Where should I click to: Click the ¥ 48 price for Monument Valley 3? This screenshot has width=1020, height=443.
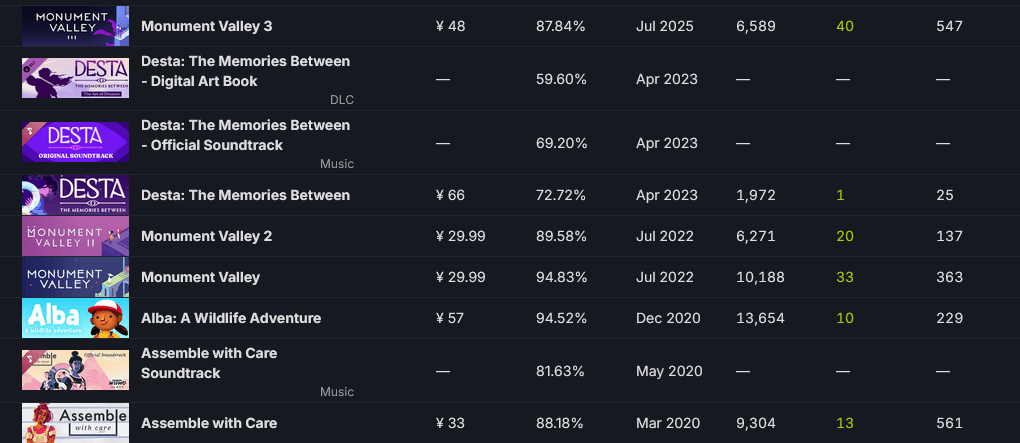pyautogui.click(x=451, y=26)
